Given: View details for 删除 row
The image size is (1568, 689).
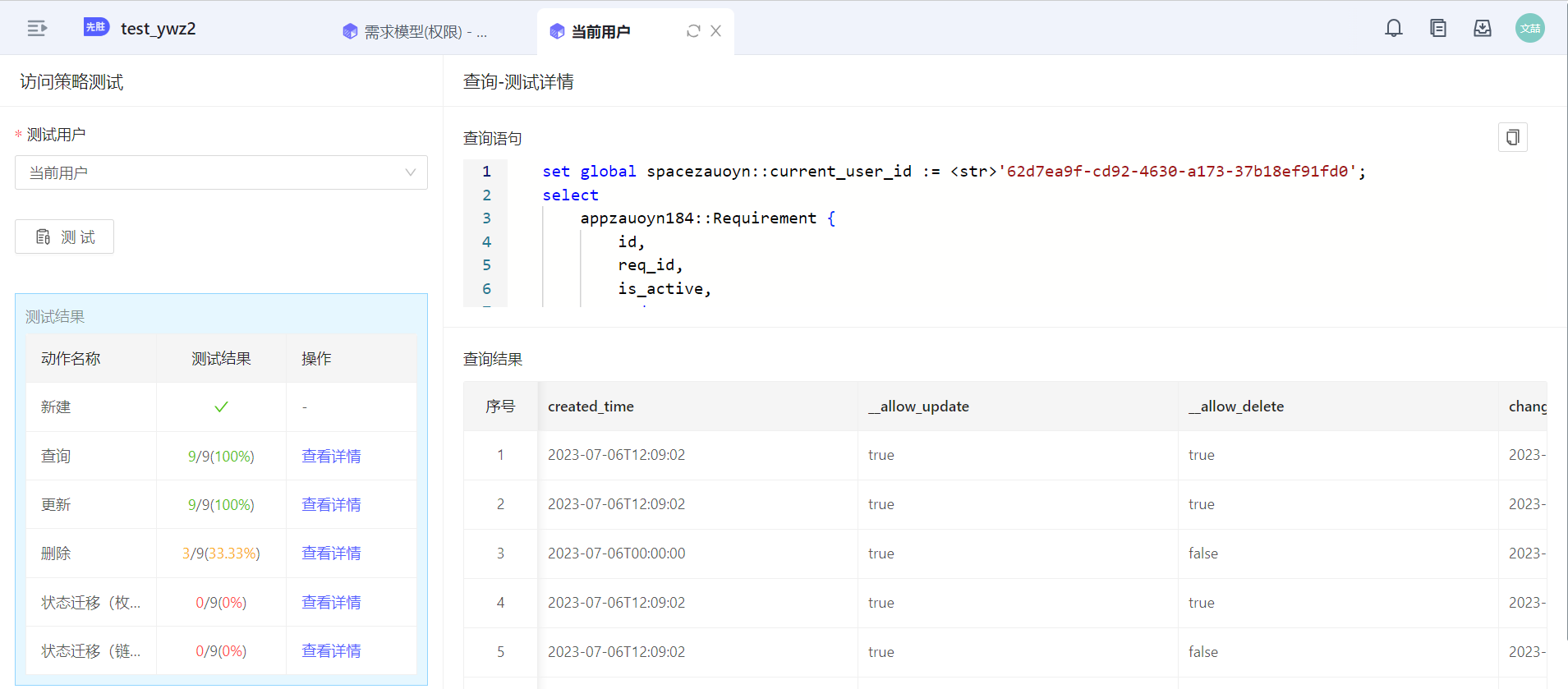Looking at the screenshot, I should coord(331,553).
